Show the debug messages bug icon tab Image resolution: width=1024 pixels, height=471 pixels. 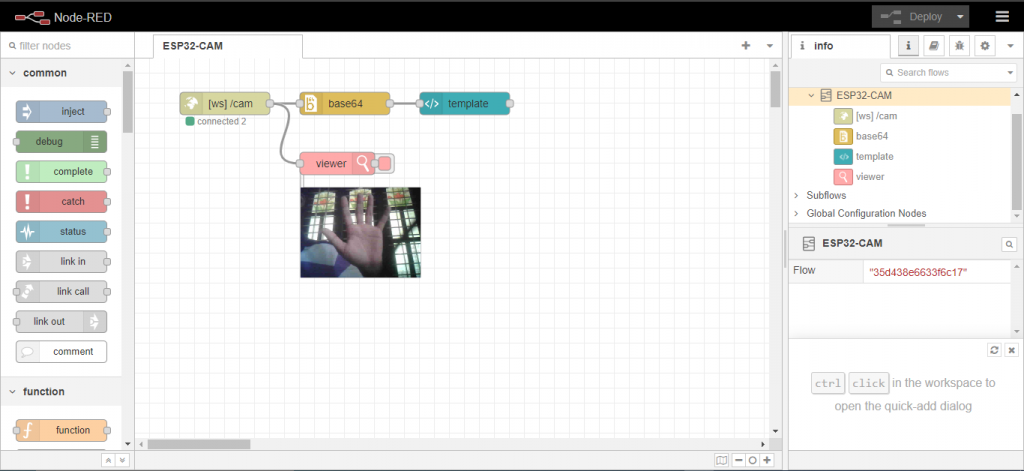(958, 46)
